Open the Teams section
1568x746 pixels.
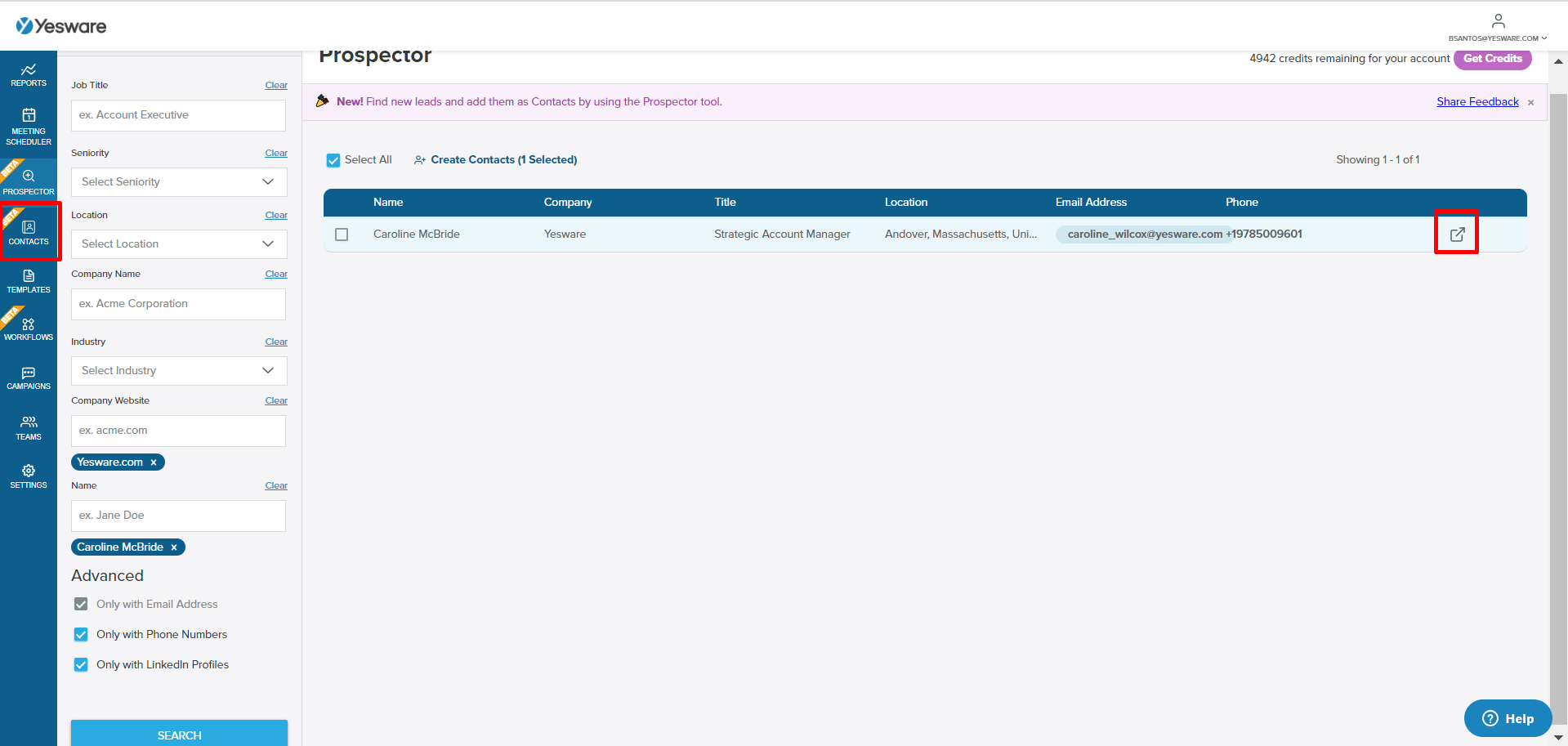pos(29,427)
